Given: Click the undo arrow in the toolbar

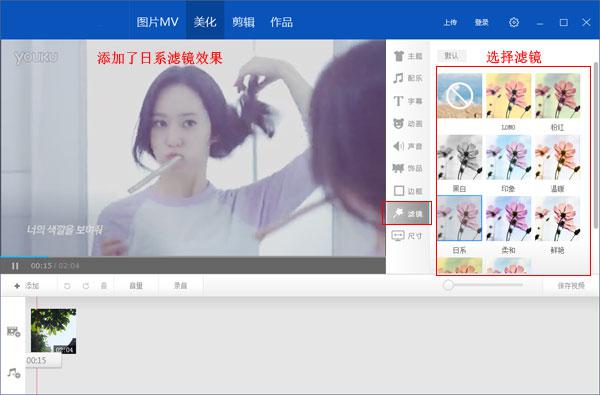Looking at the screenshot, I should tap(67, 286).
